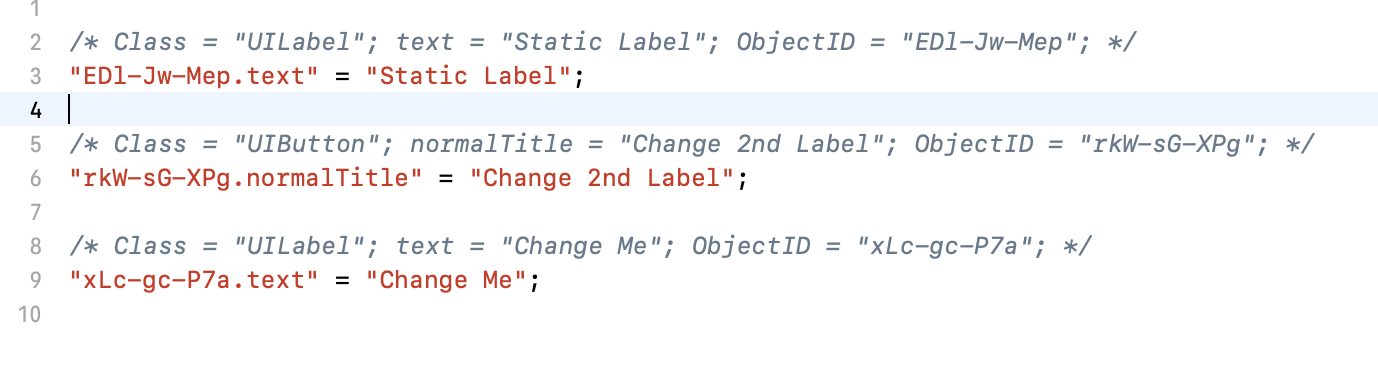Click the first UILabel comment on line 2
This screenshot has width=1378, height=372.
coord(604,42)
